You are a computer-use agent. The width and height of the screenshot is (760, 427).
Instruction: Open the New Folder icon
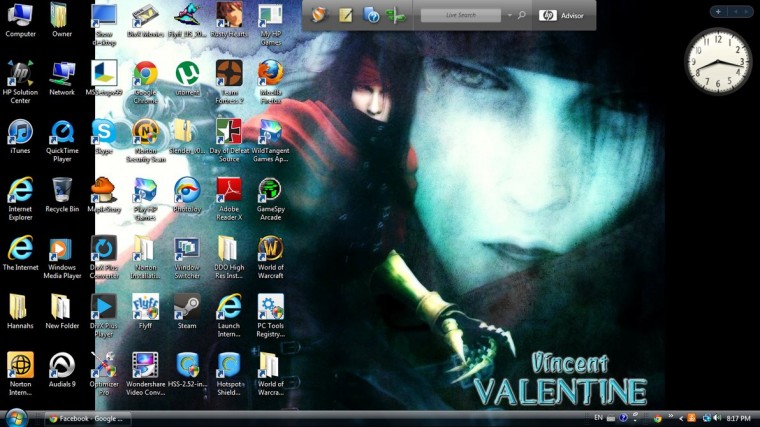click(x=62, y=311)
